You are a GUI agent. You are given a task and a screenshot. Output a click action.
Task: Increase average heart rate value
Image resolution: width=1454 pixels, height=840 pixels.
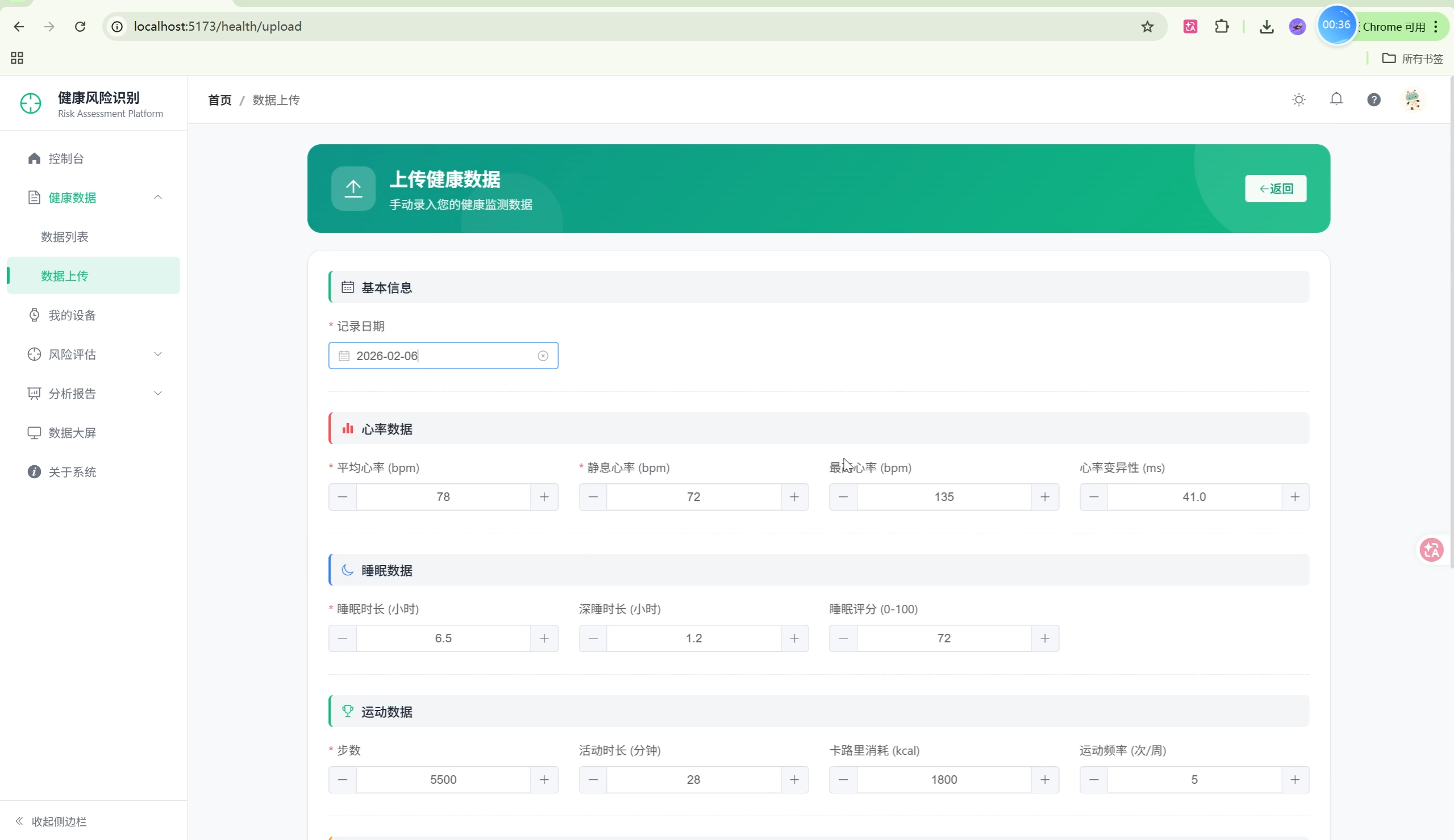point(544,497)
